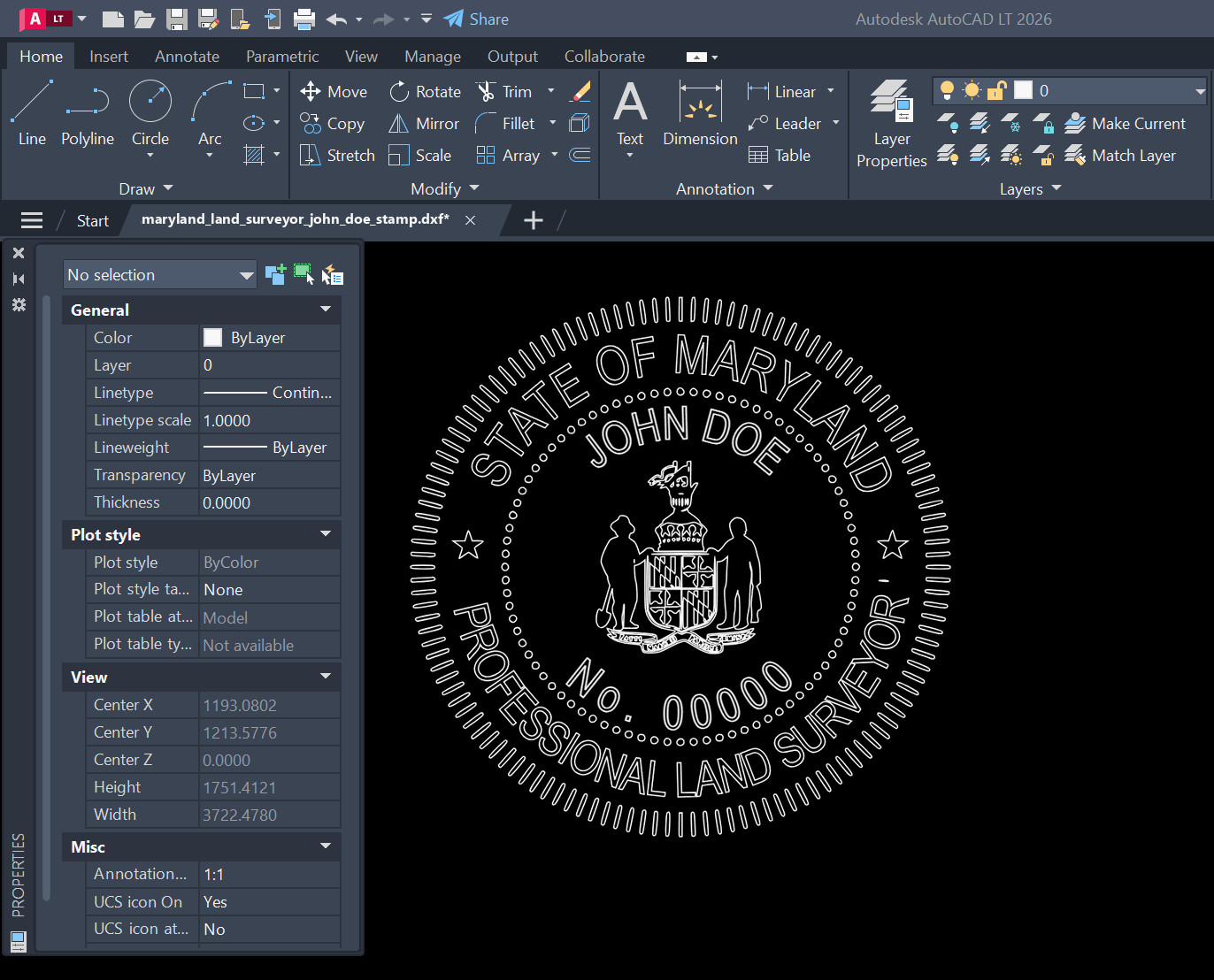The width and height of the screenshot is (1214, 980).
Task: Open the layer dropdown list
Action: click(1200, 91)
